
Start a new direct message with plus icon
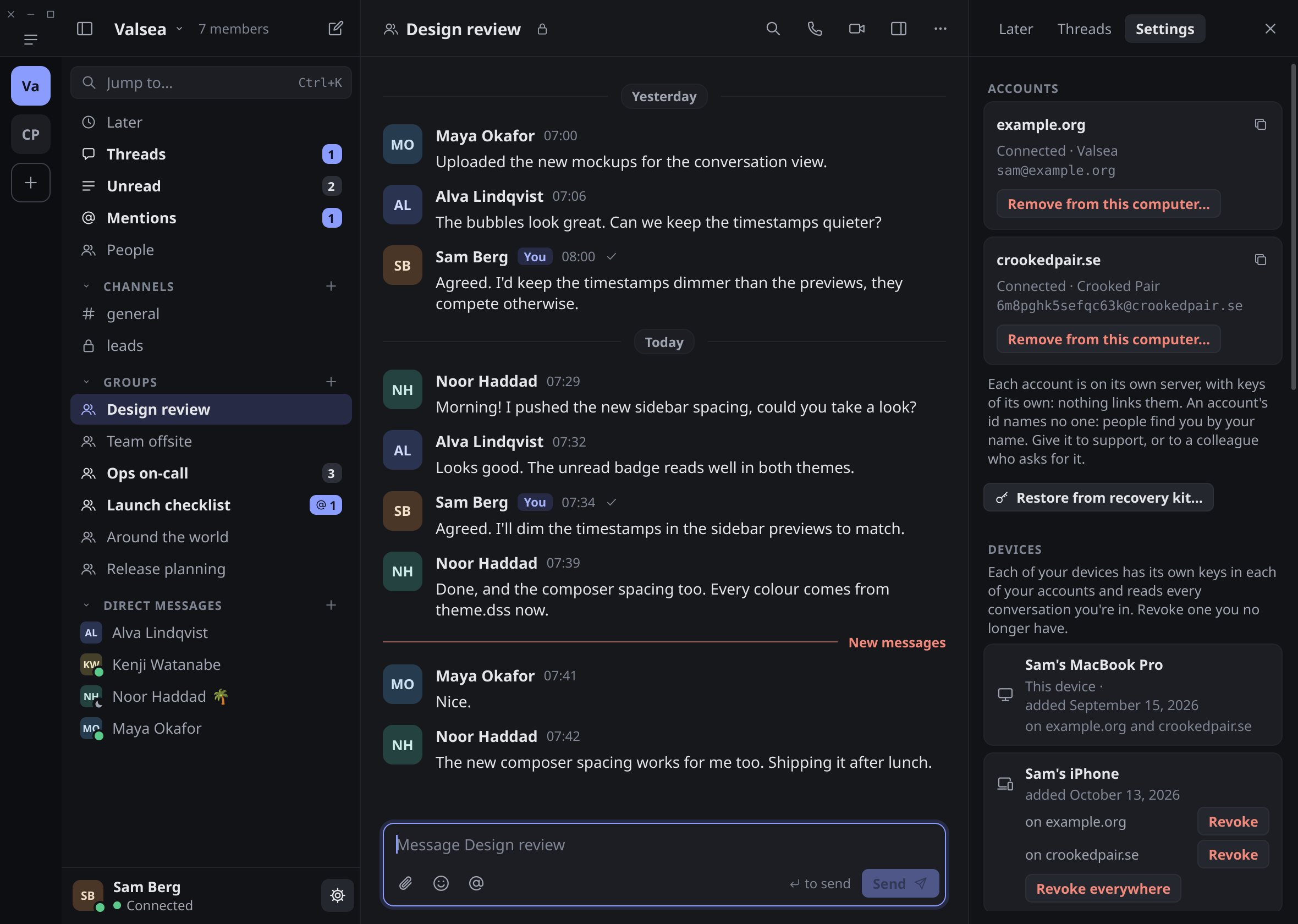point(331,604)
